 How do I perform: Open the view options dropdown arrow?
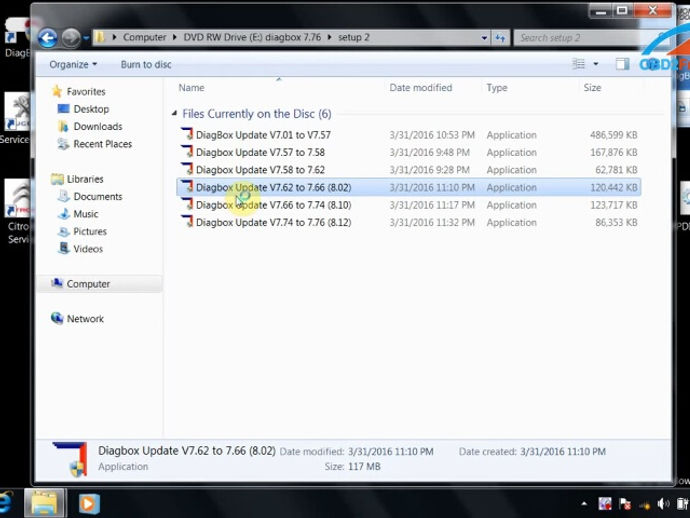click(595, 64)
